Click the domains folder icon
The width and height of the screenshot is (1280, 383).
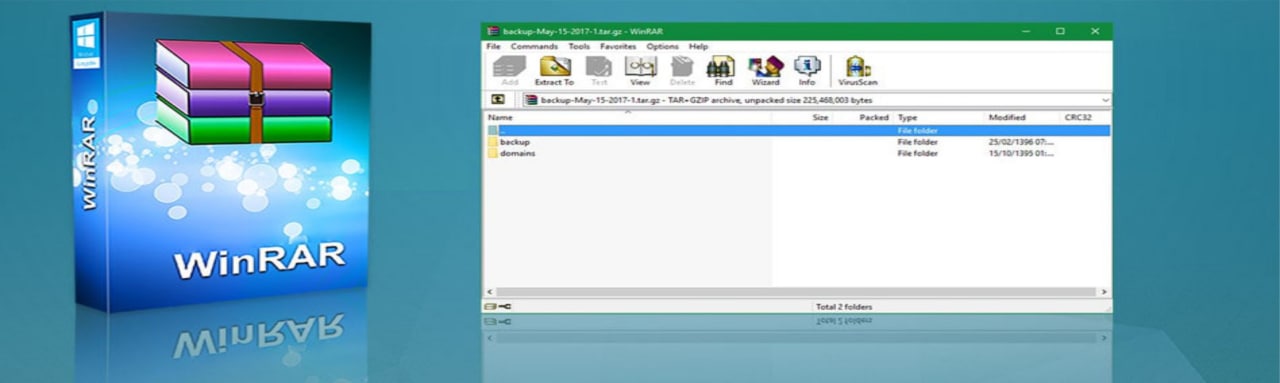[x=492, y=153]
